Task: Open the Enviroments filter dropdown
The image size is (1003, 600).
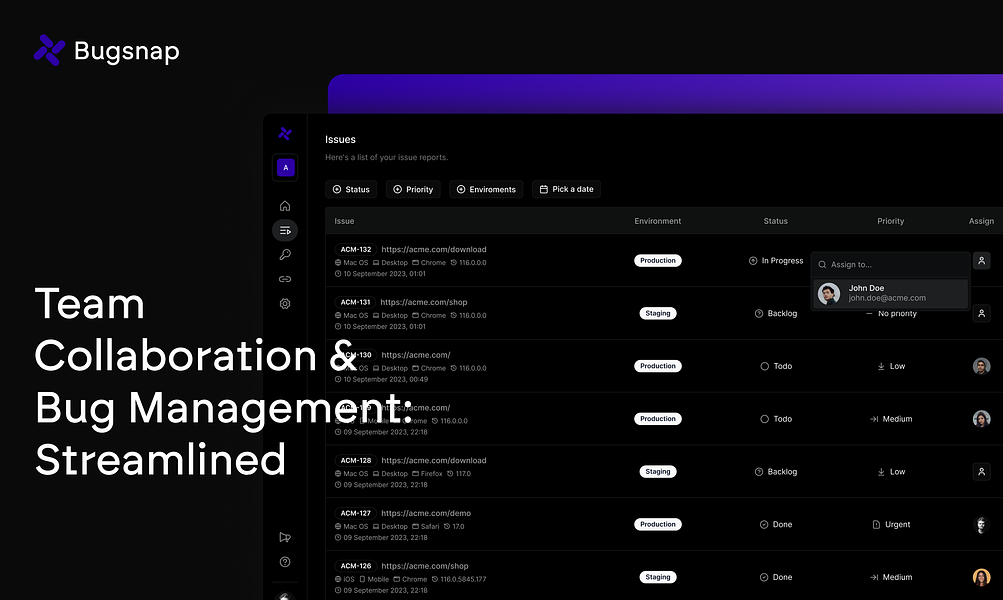Action: tap(486, 189)
